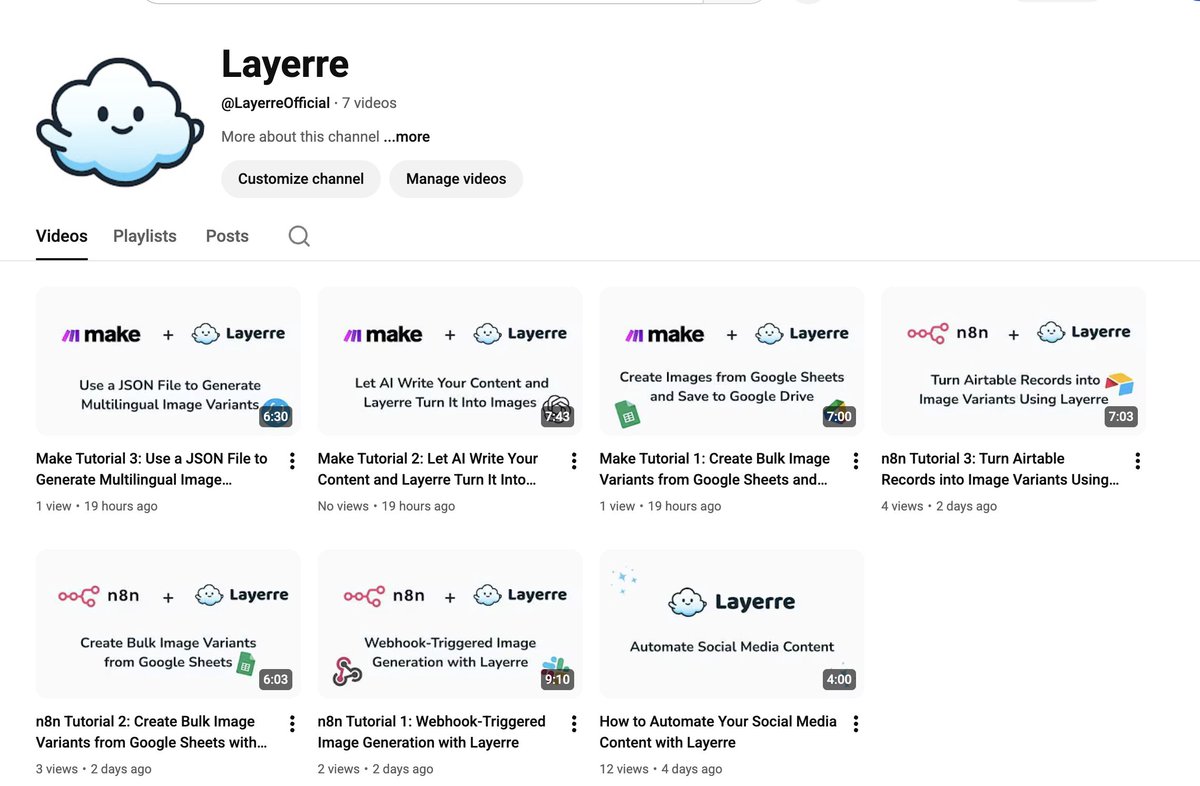Click '4 views • 2 days ago' text

point(939,506)
